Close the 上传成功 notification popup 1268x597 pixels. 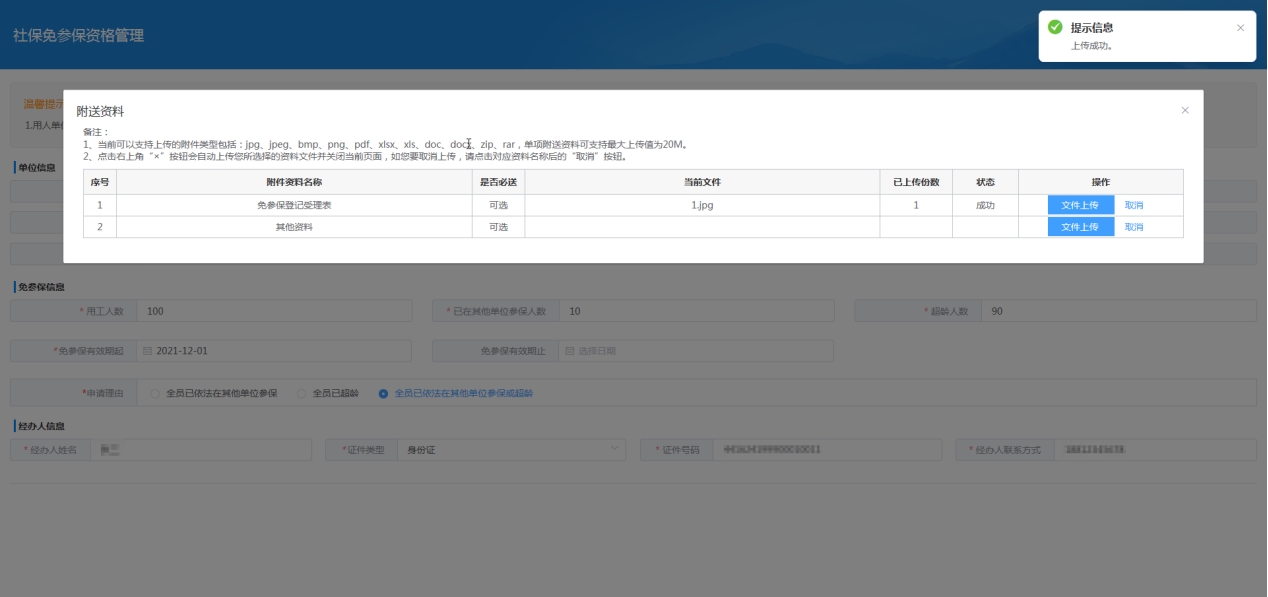(x=1240, y=28)
